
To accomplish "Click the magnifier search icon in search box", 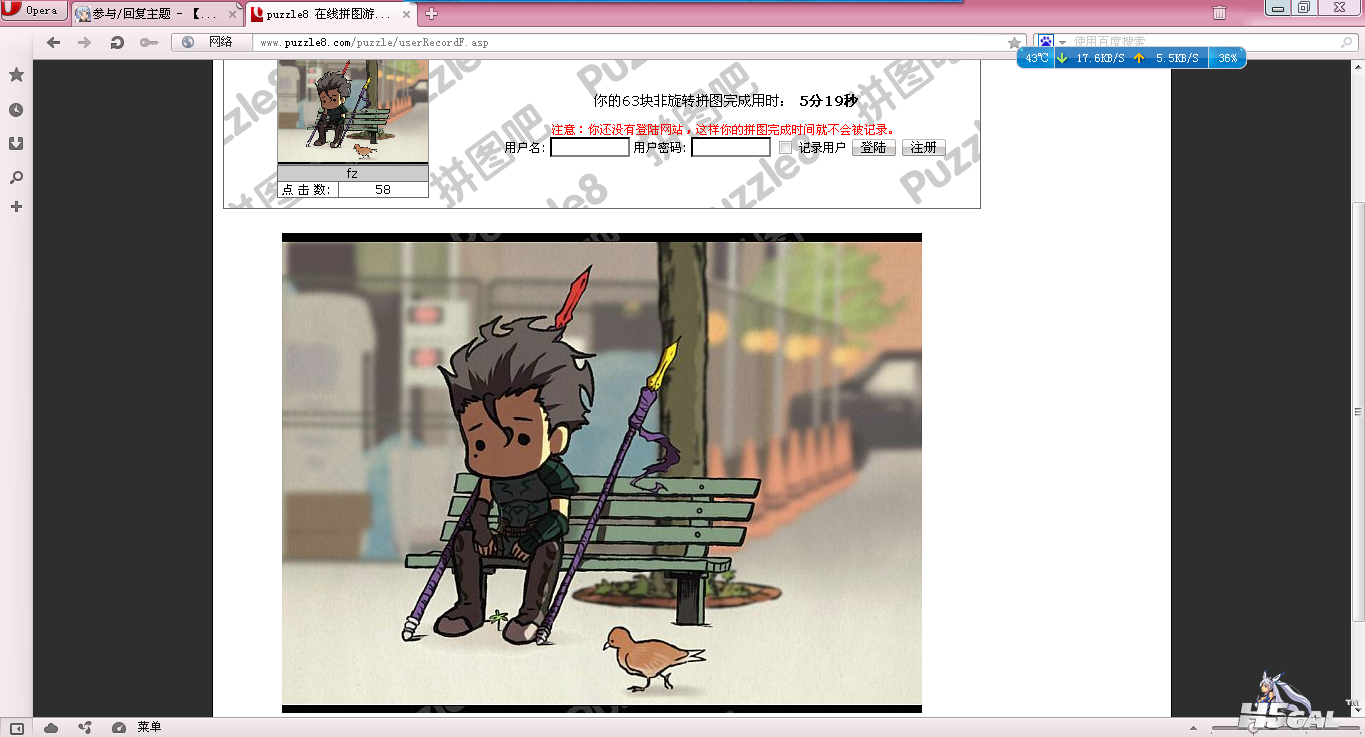I will [x=1346, y=43].
